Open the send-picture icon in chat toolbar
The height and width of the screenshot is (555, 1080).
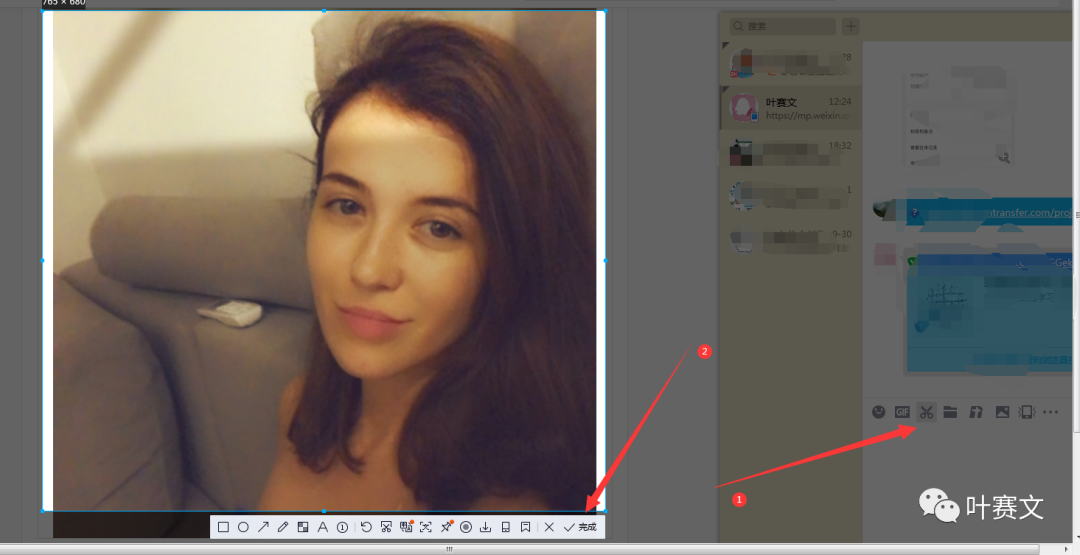(1002, 412)
